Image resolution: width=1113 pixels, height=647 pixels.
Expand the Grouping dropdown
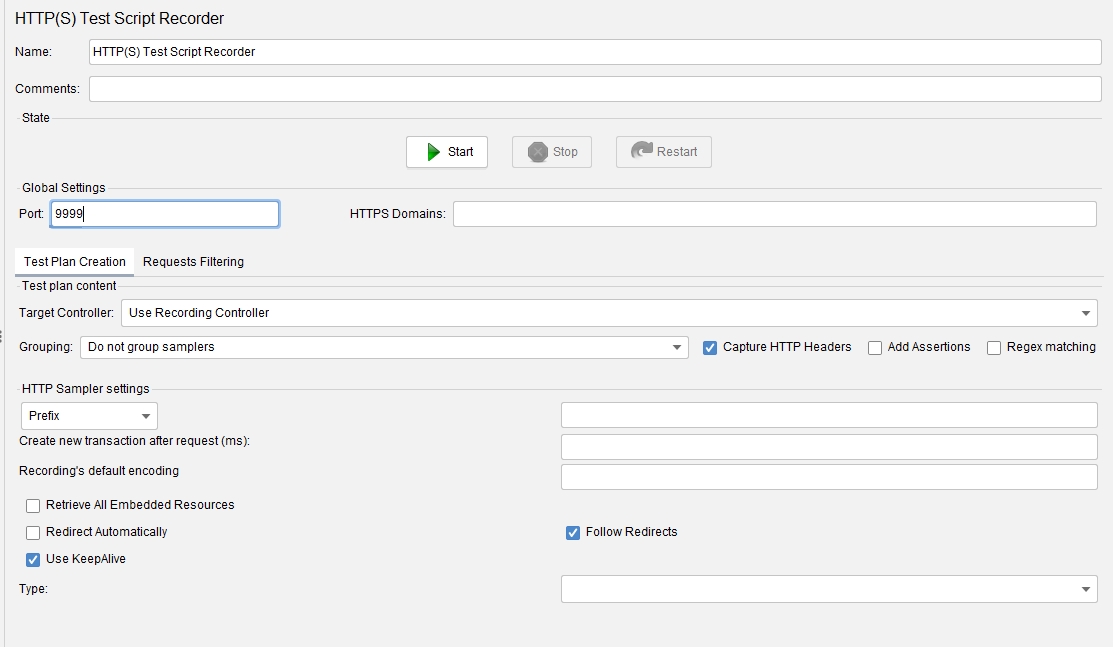[384, 347]
